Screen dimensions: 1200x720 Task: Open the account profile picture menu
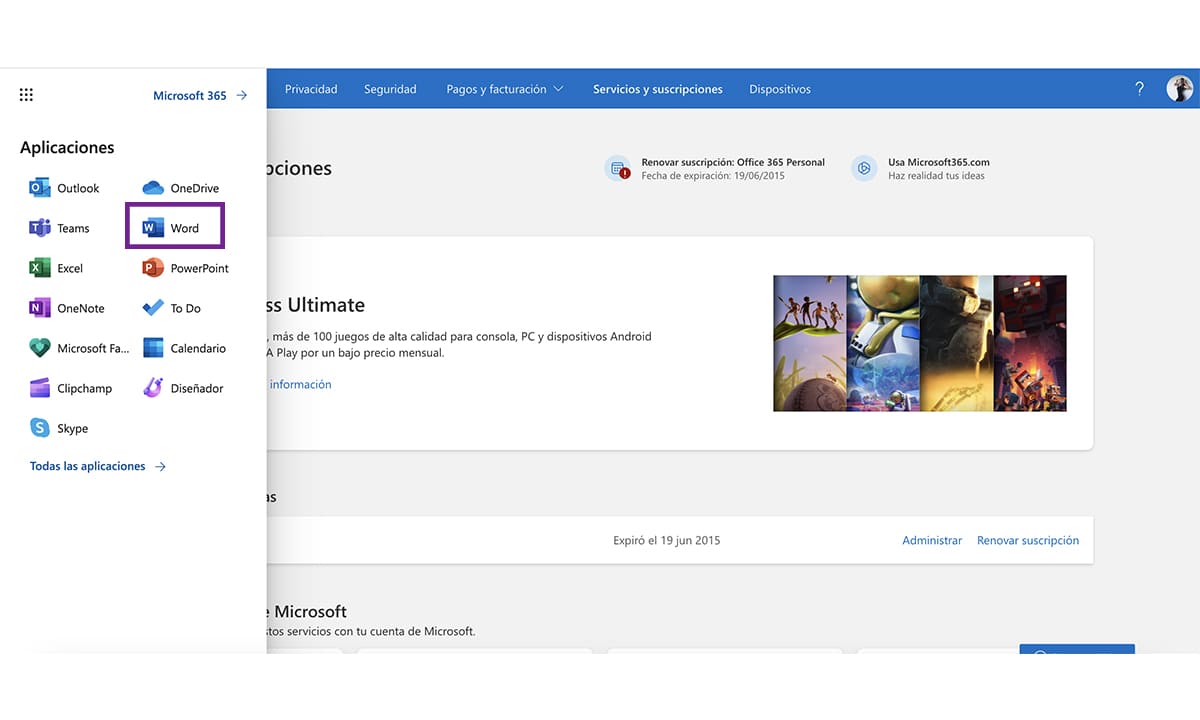coord(1180,89)
